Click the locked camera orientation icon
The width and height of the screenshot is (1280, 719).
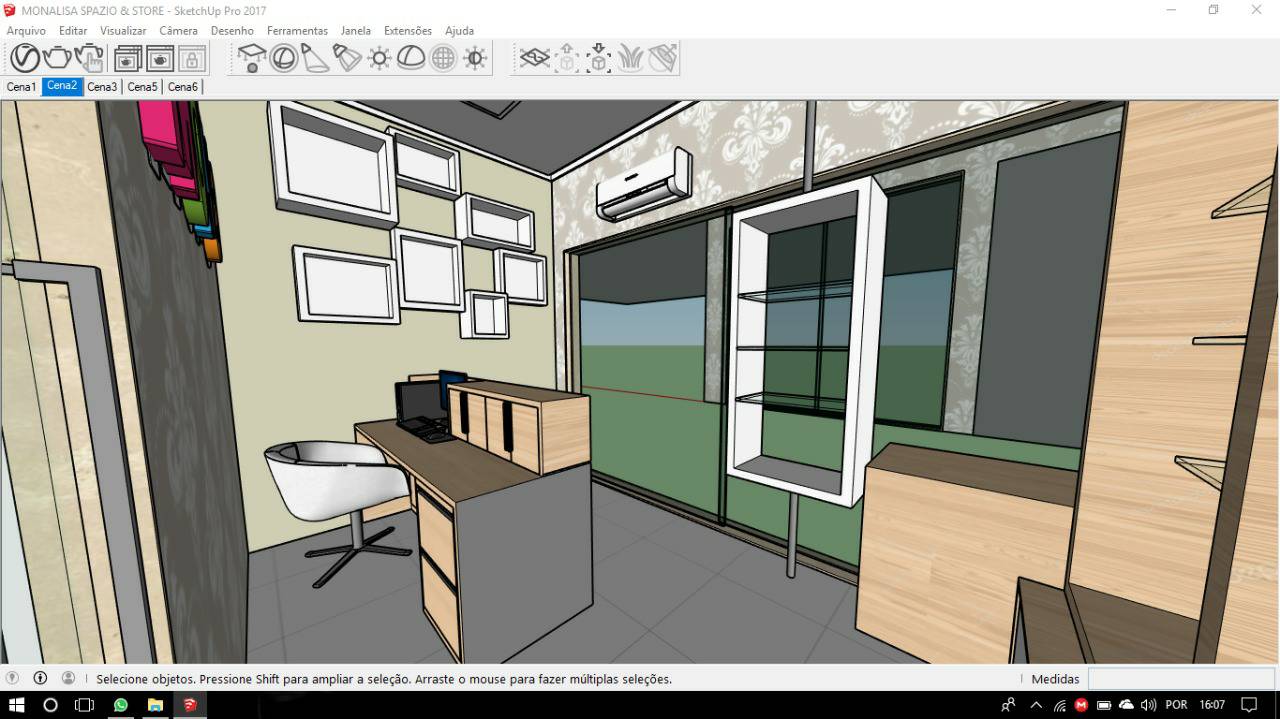coord(192,58)
